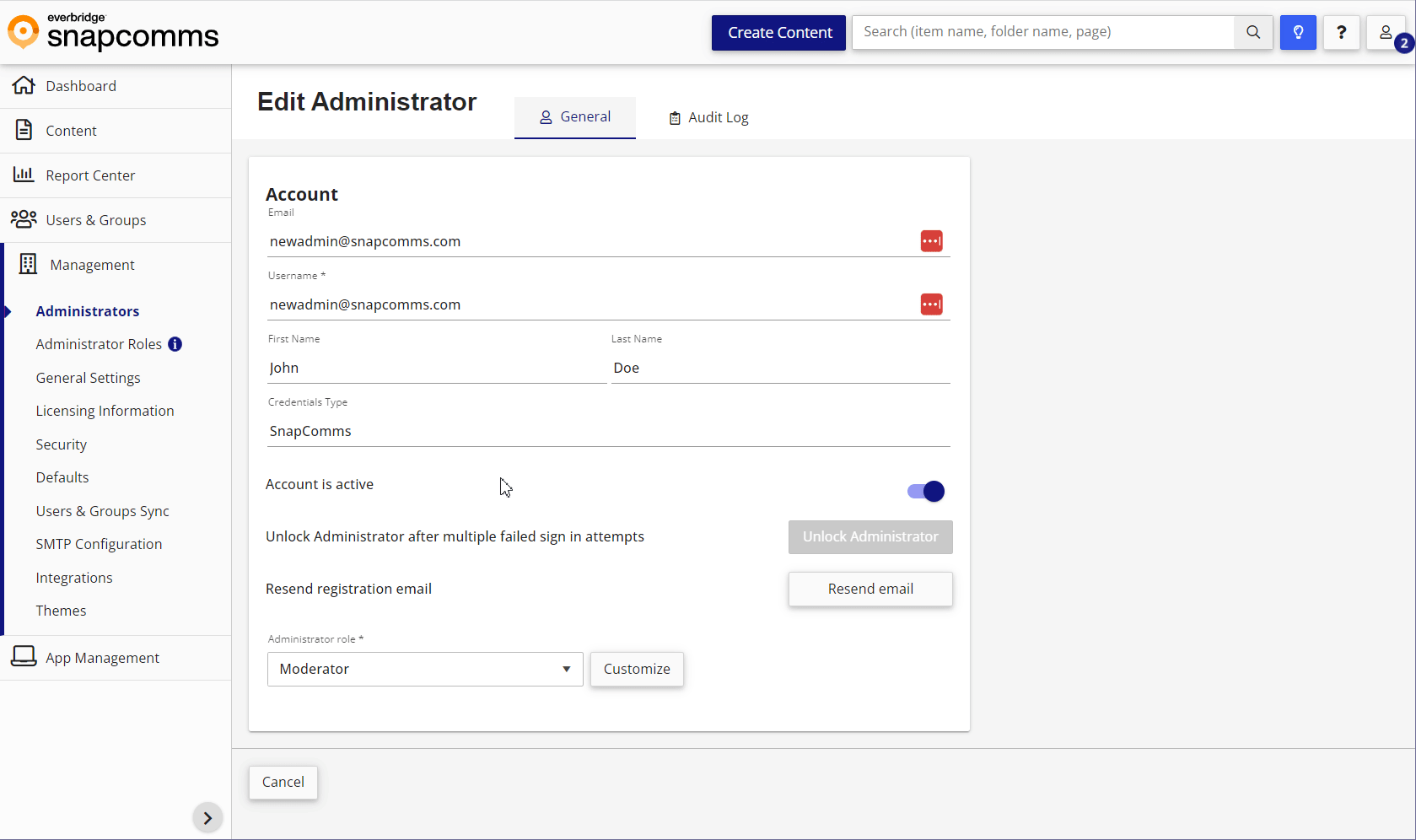Screen dimensions: 1416x840
Task: Switch to the Audit Log tab
Action: [x=708, y=118]
